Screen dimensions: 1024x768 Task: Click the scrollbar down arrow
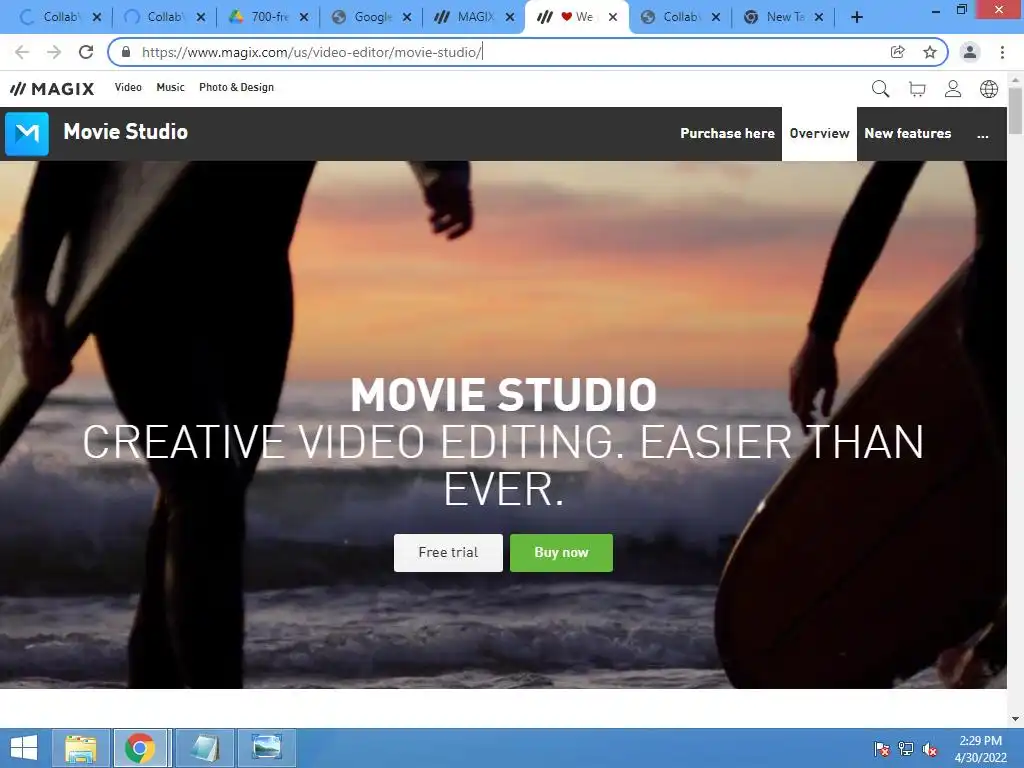click(1015, 719)
